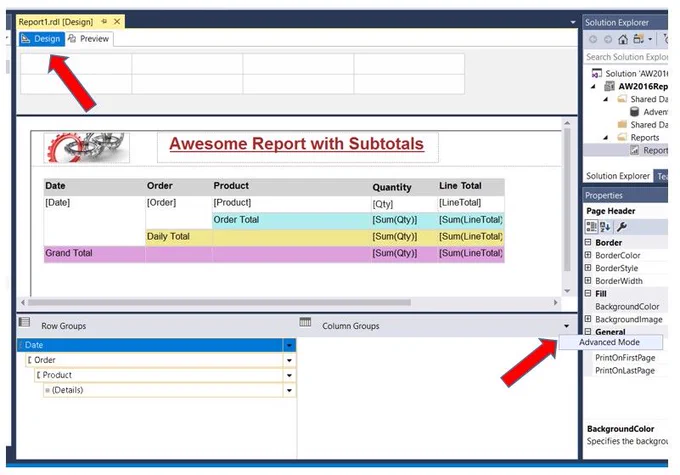Click the solution view switcher icon
Viewport: 680px width, 475px height.
coord(638,39)
